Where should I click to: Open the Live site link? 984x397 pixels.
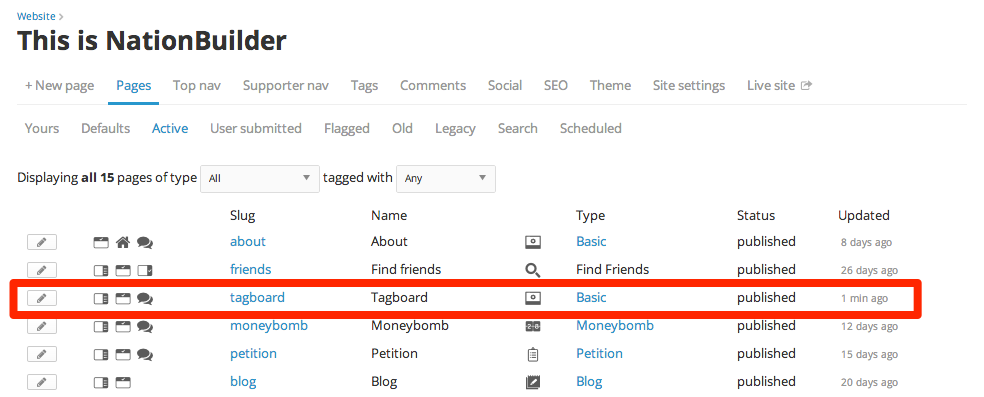coord(779,85)
